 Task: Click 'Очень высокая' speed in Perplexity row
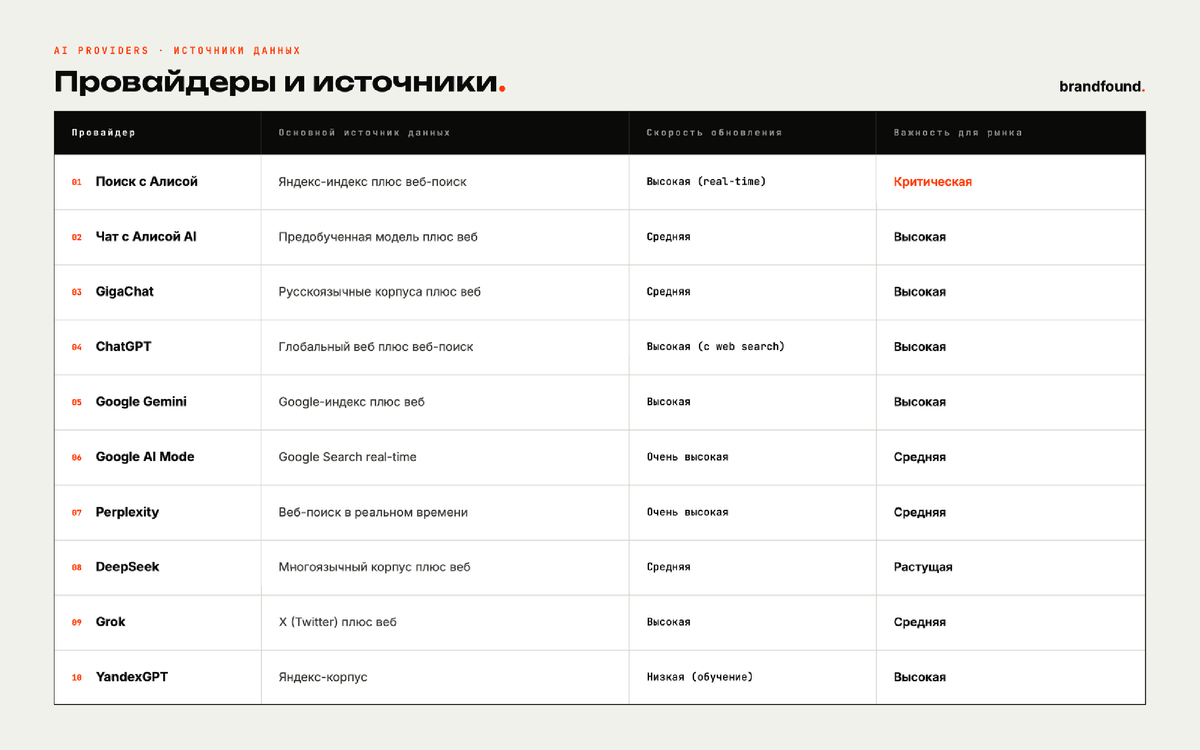pos(687,512)
